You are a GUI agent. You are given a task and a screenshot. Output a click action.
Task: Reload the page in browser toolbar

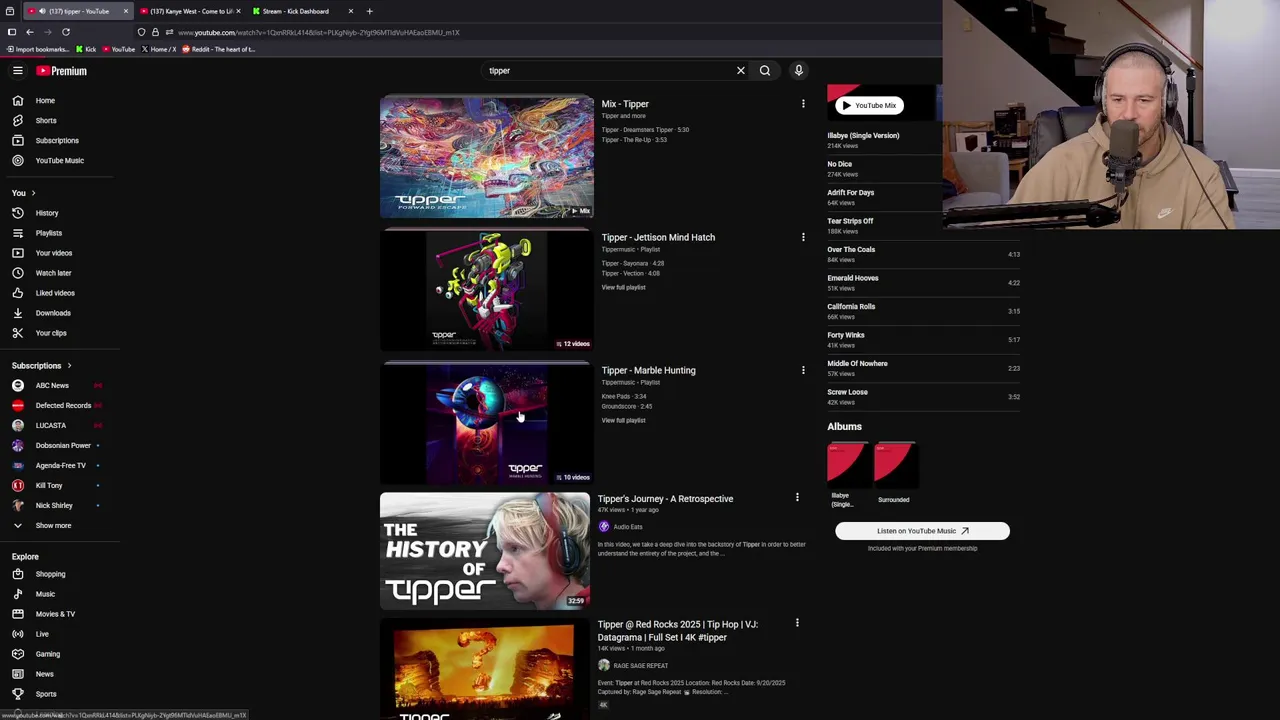pos(66,32)
